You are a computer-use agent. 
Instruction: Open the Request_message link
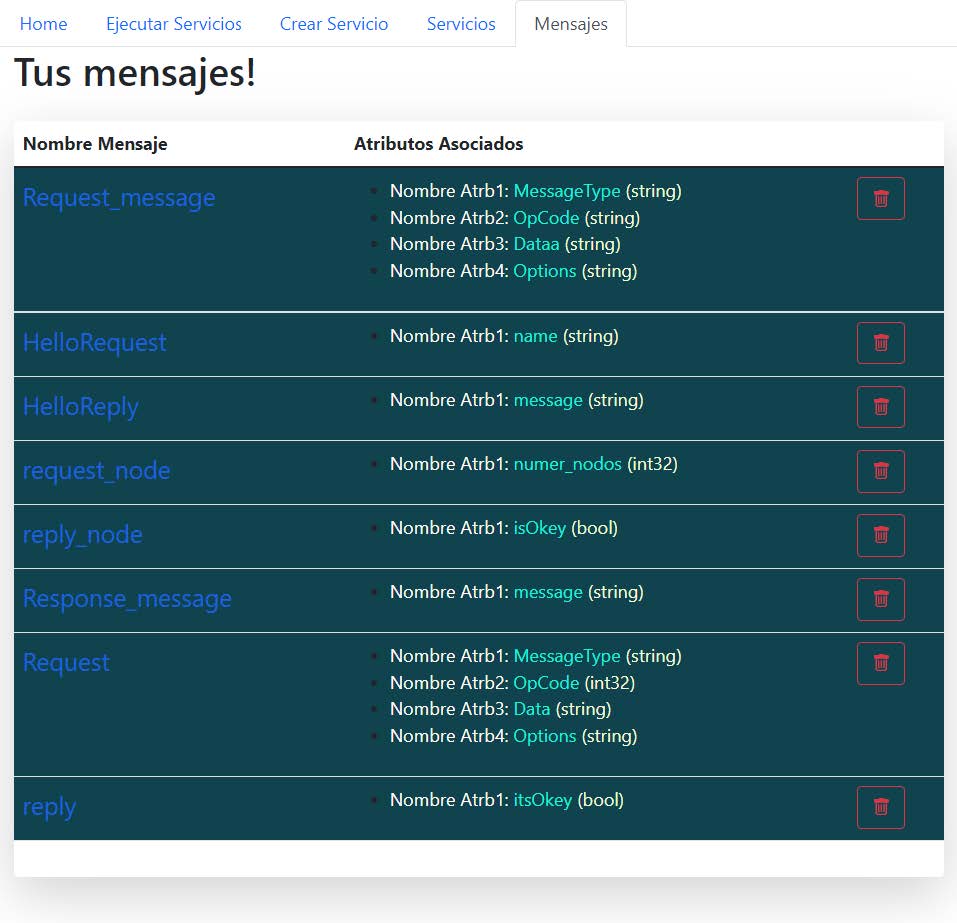click(x=119, y=198)
